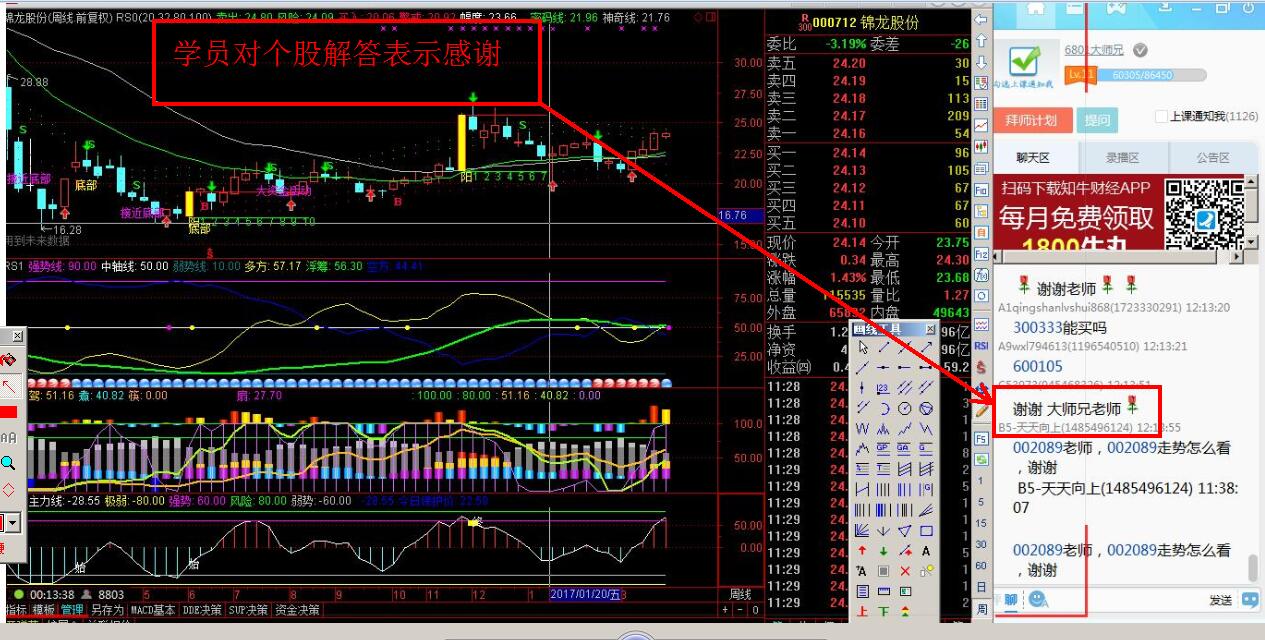Place a red up-arrow marker tool
Viewport: 1265px width, 640px height.
coord(863,551)
